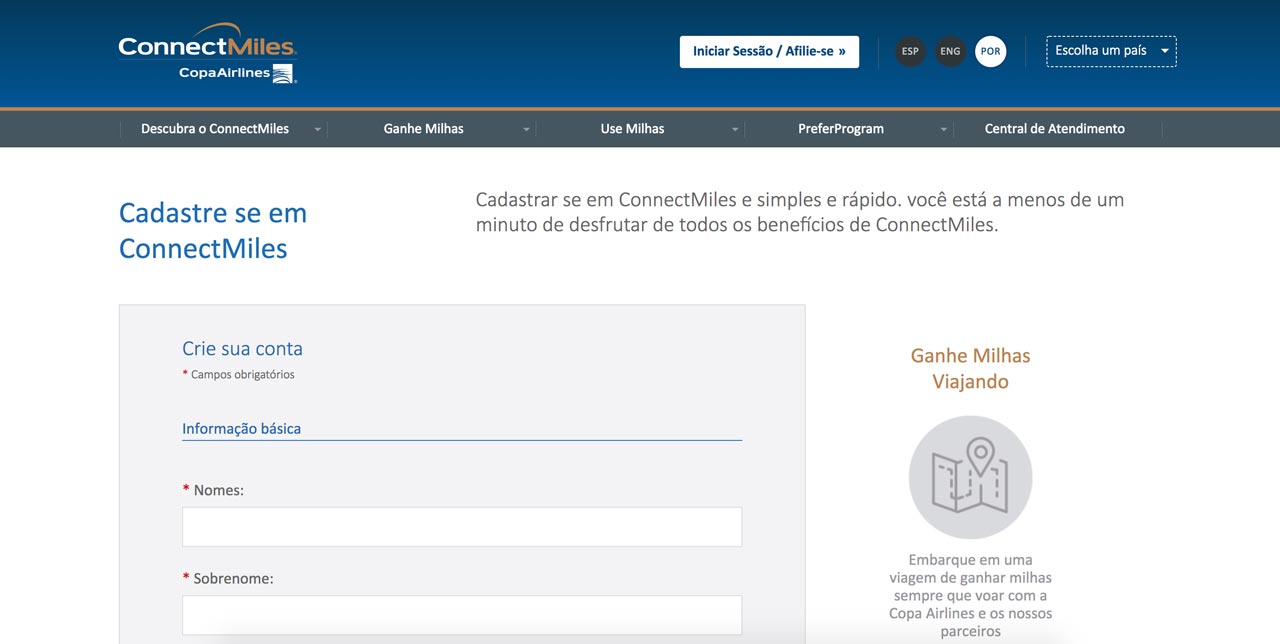Open the Ganhe Milhas menu
Viewport: 1280px width, 644px height.
[424, 129]
